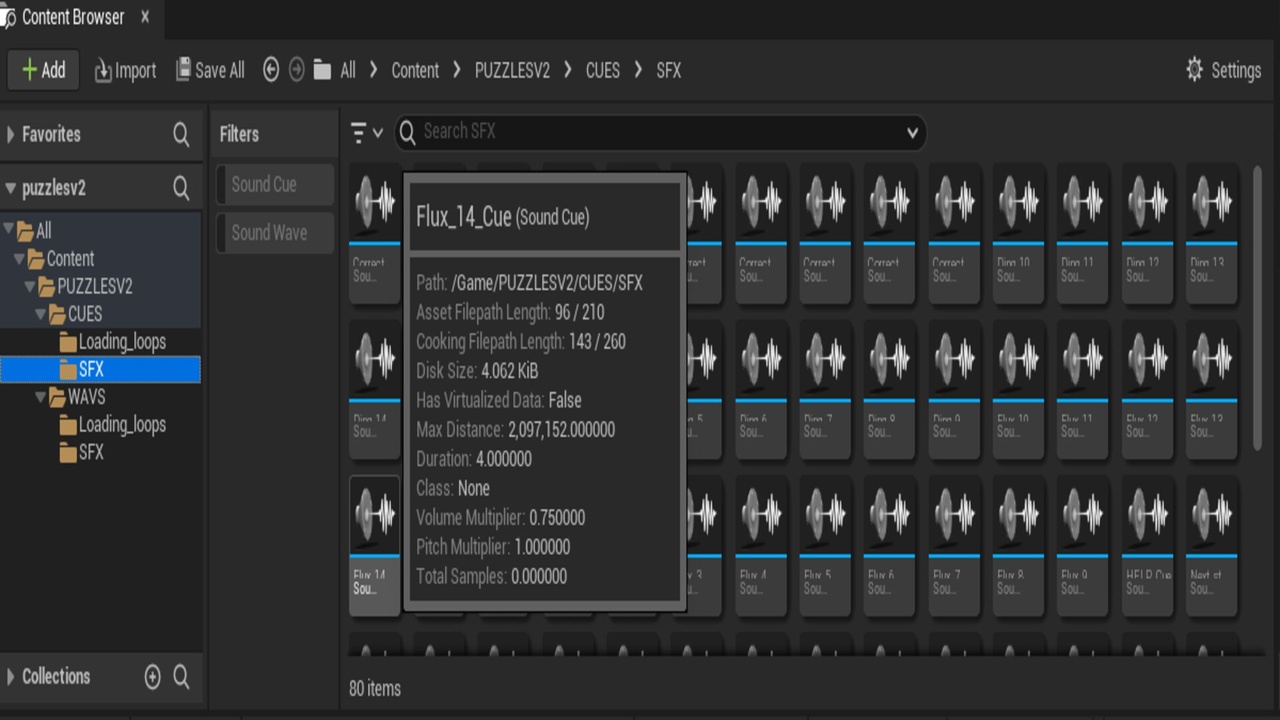Select the Flux 8 sound cue asset
The height and width of the screenshot is (720, 1280).
coord(1018,546)
